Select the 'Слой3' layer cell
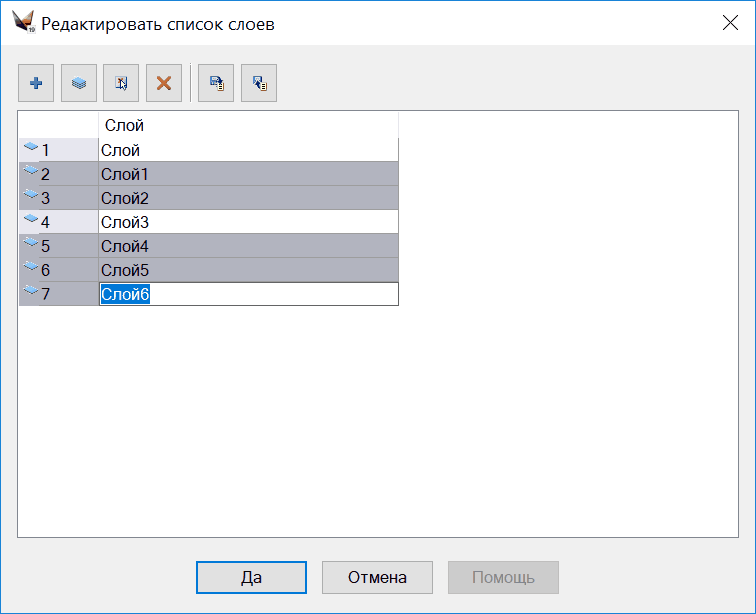The width and height of the screenshot is (756, 614). point(248,222)
